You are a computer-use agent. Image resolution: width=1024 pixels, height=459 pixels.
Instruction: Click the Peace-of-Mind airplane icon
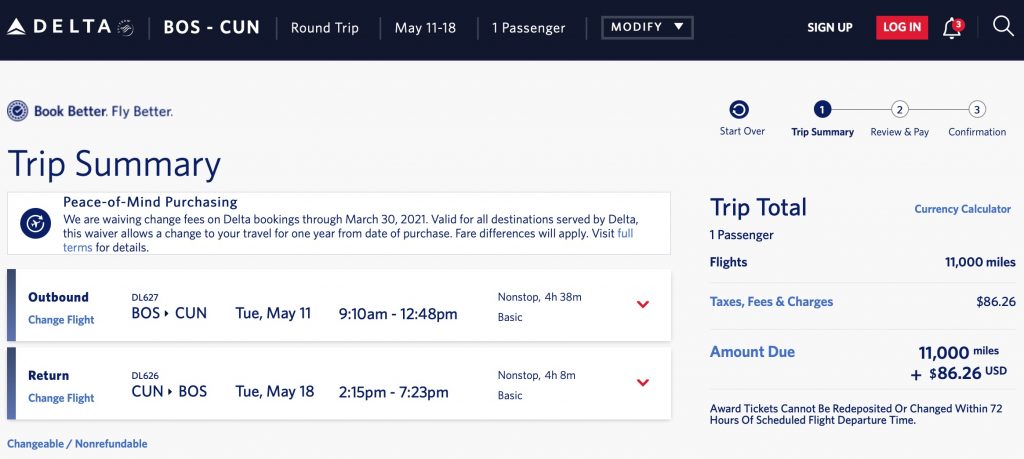pyautogui.click(x=36, y=222)
